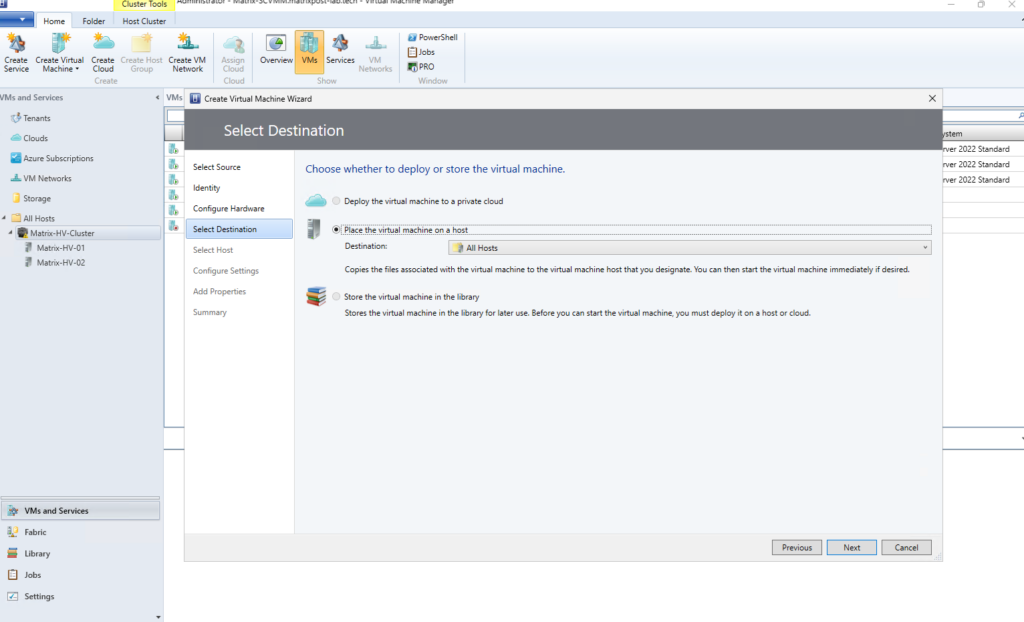Viewport: 1024px width, 622px height.
Task: Open the PowerShell window button
Action: click(x=432, y=37)
